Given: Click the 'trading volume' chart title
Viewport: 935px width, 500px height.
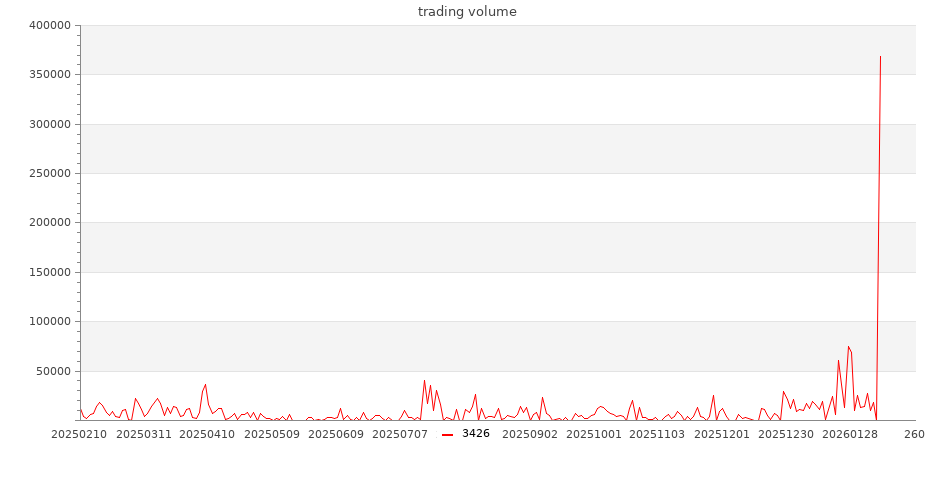Looking at the screenshot, I should (x=467, y=12).
